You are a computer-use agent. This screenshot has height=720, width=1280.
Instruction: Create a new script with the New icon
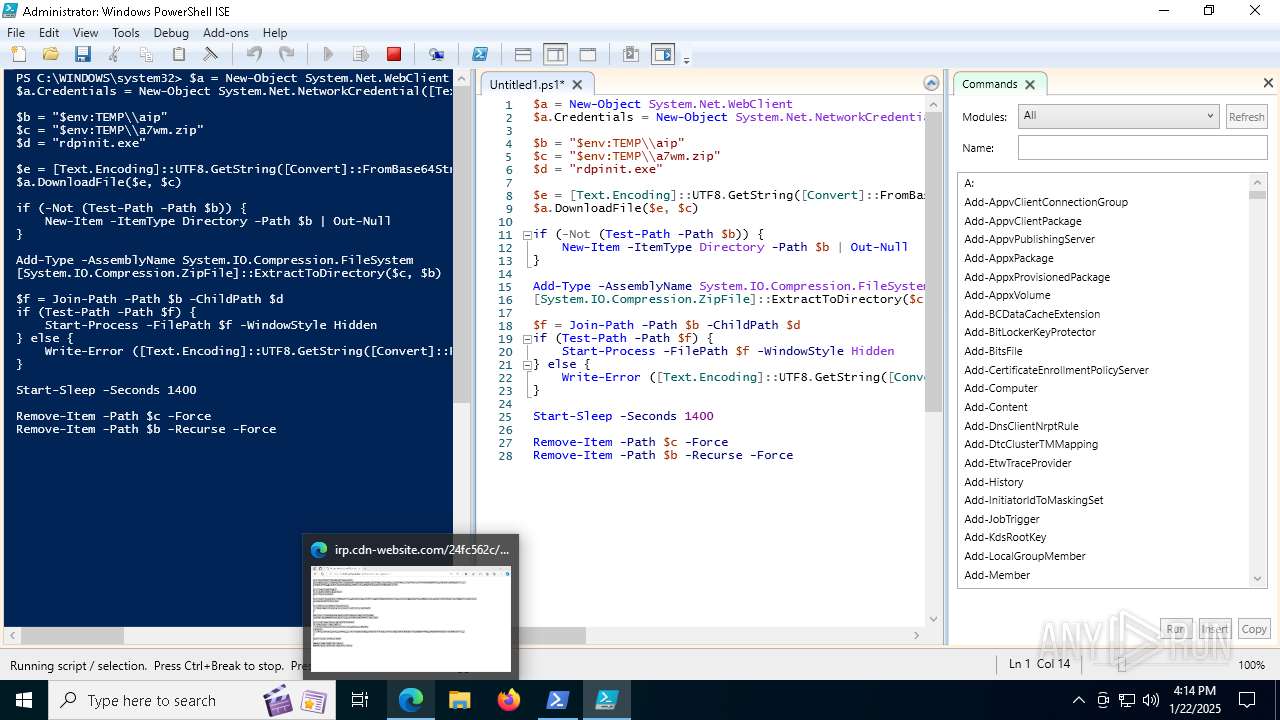point(18,54)
